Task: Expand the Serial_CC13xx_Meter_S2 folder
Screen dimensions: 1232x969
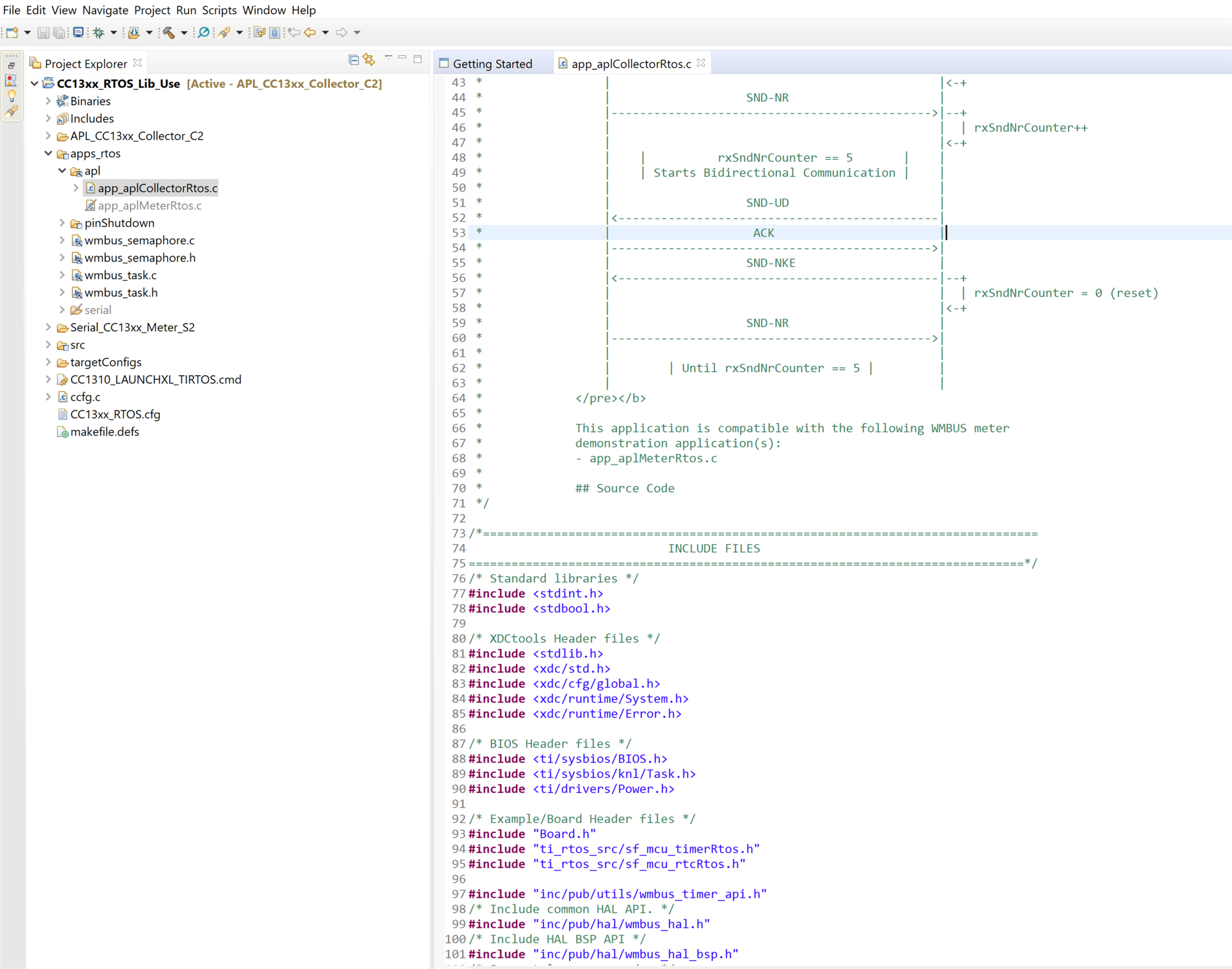Action: pos(48,328)
